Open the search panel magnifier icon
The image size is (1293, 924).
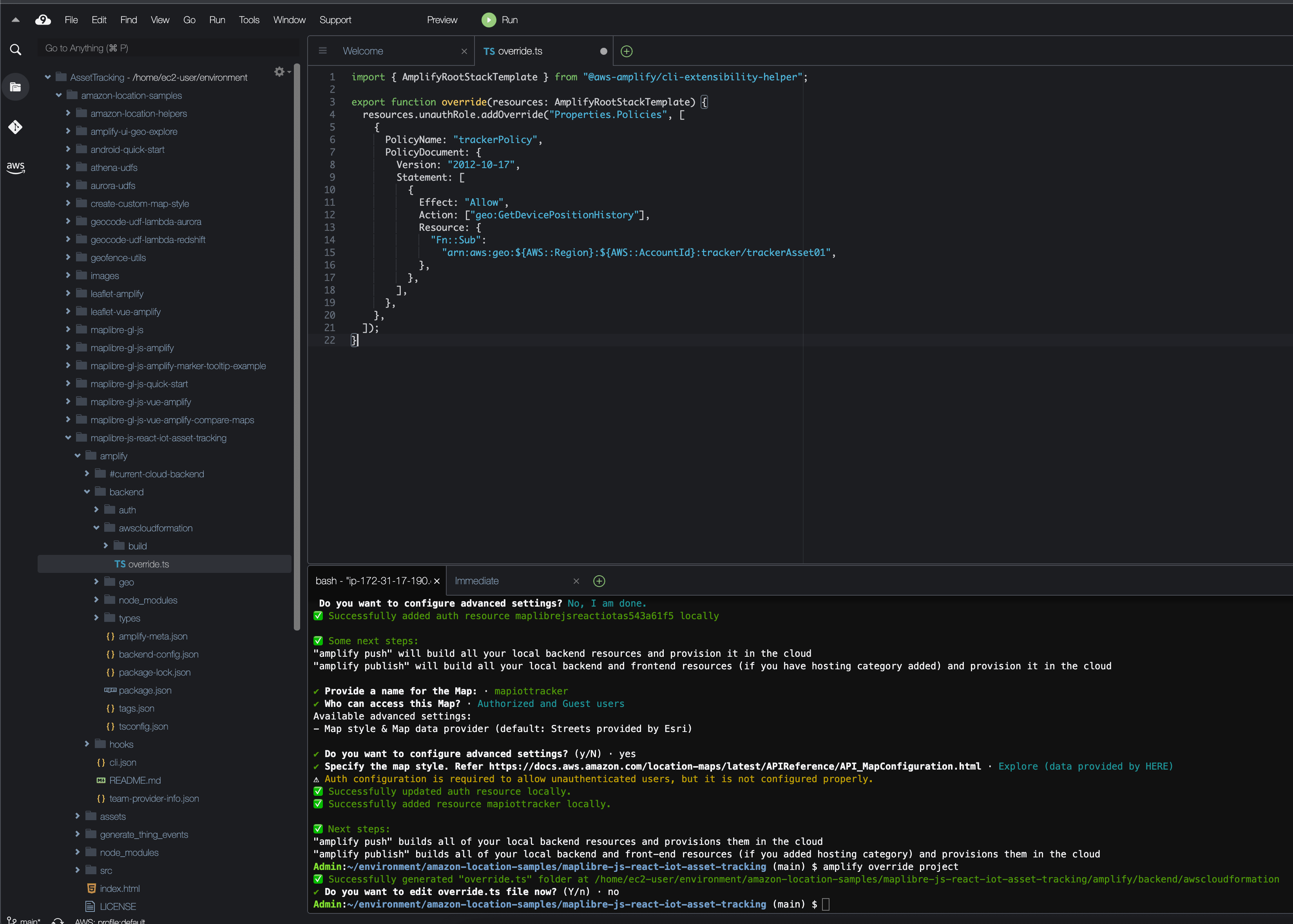(15, 49)
